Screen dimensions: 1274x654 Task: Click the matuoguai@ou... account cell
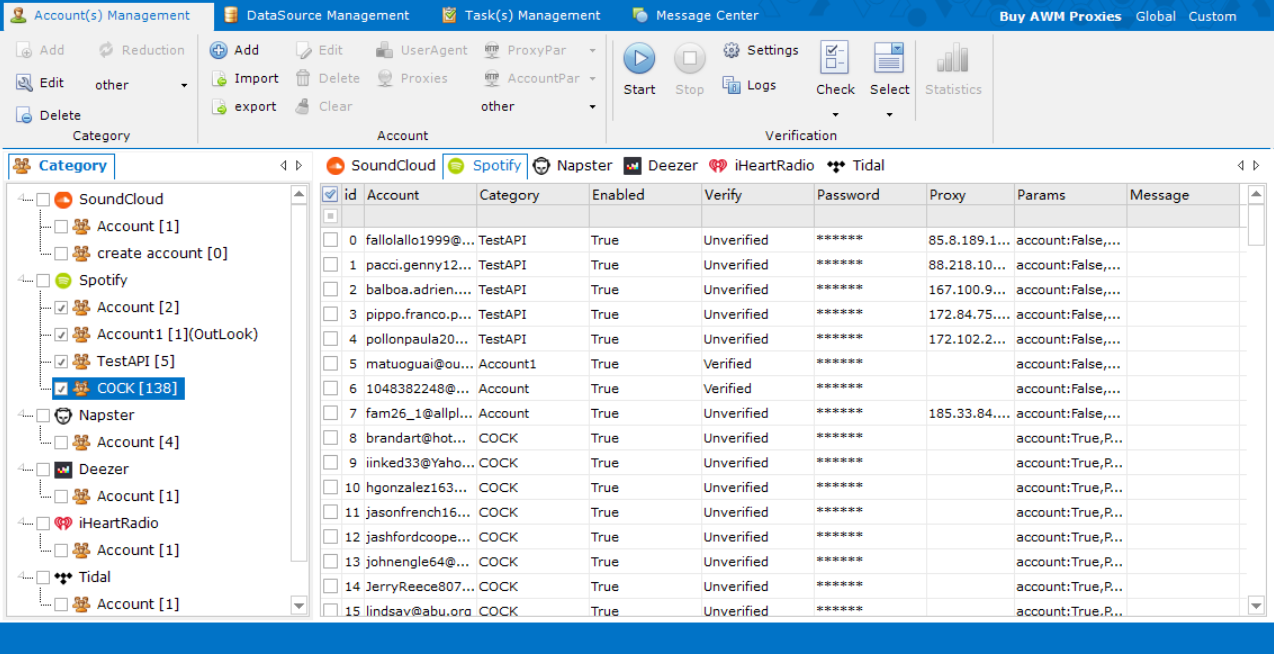420,364
